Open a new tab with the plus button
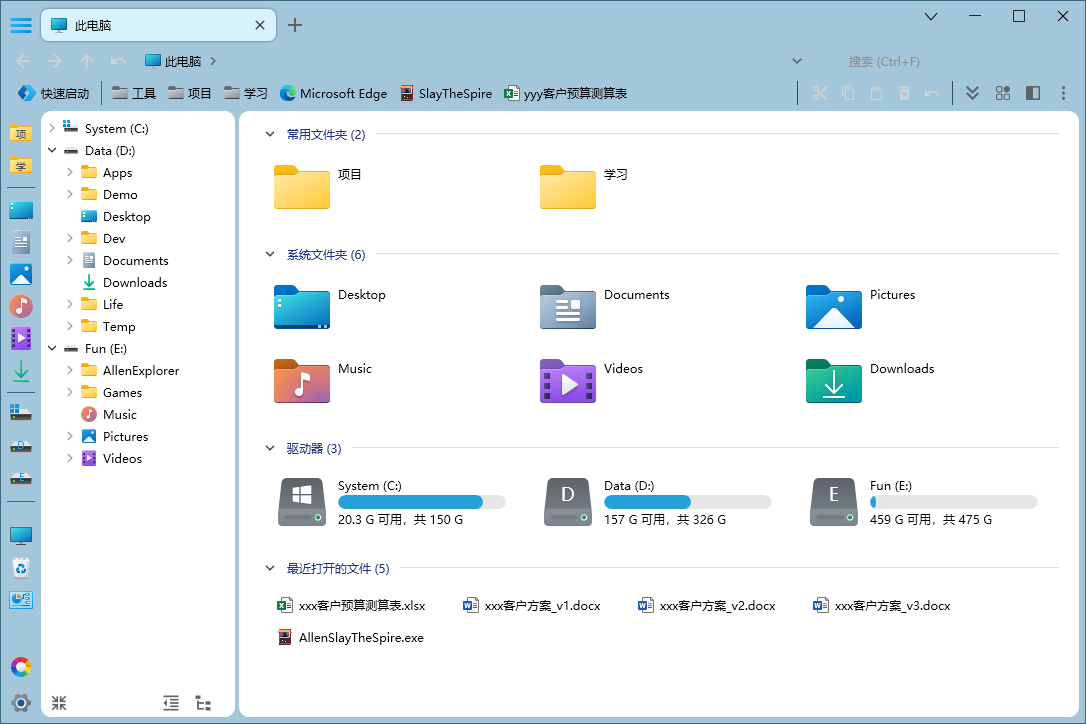 pyautogui.click(x=294, y=25)
